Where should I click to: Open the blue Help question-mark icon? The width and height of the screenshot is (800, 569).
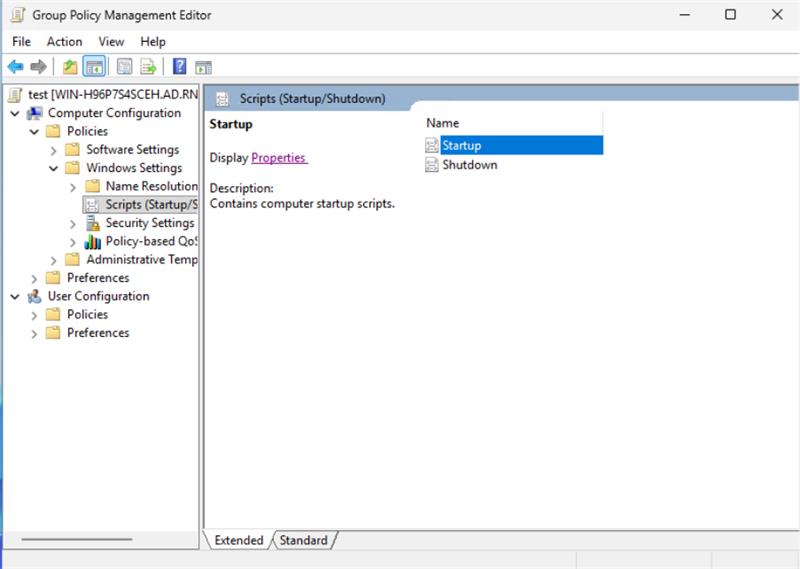(179, 67)
